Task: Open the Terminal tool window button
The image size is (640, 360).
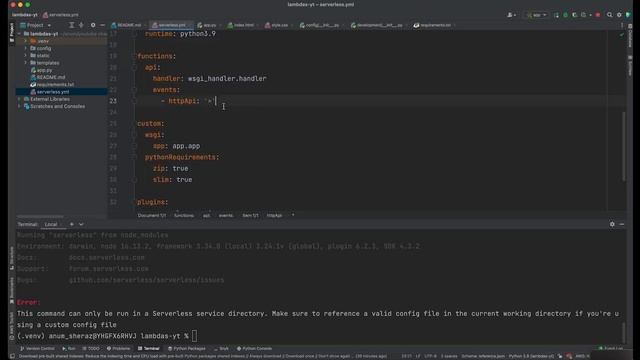Action: (148, 349)
